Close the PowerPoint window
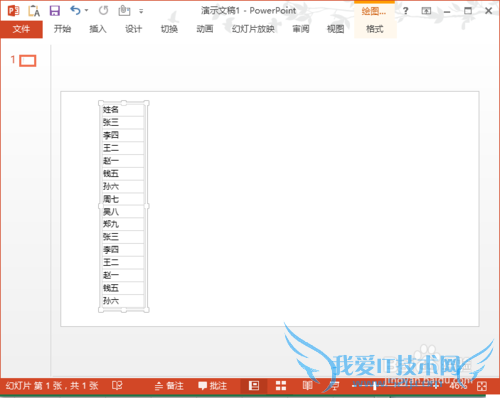 (489, 11)
